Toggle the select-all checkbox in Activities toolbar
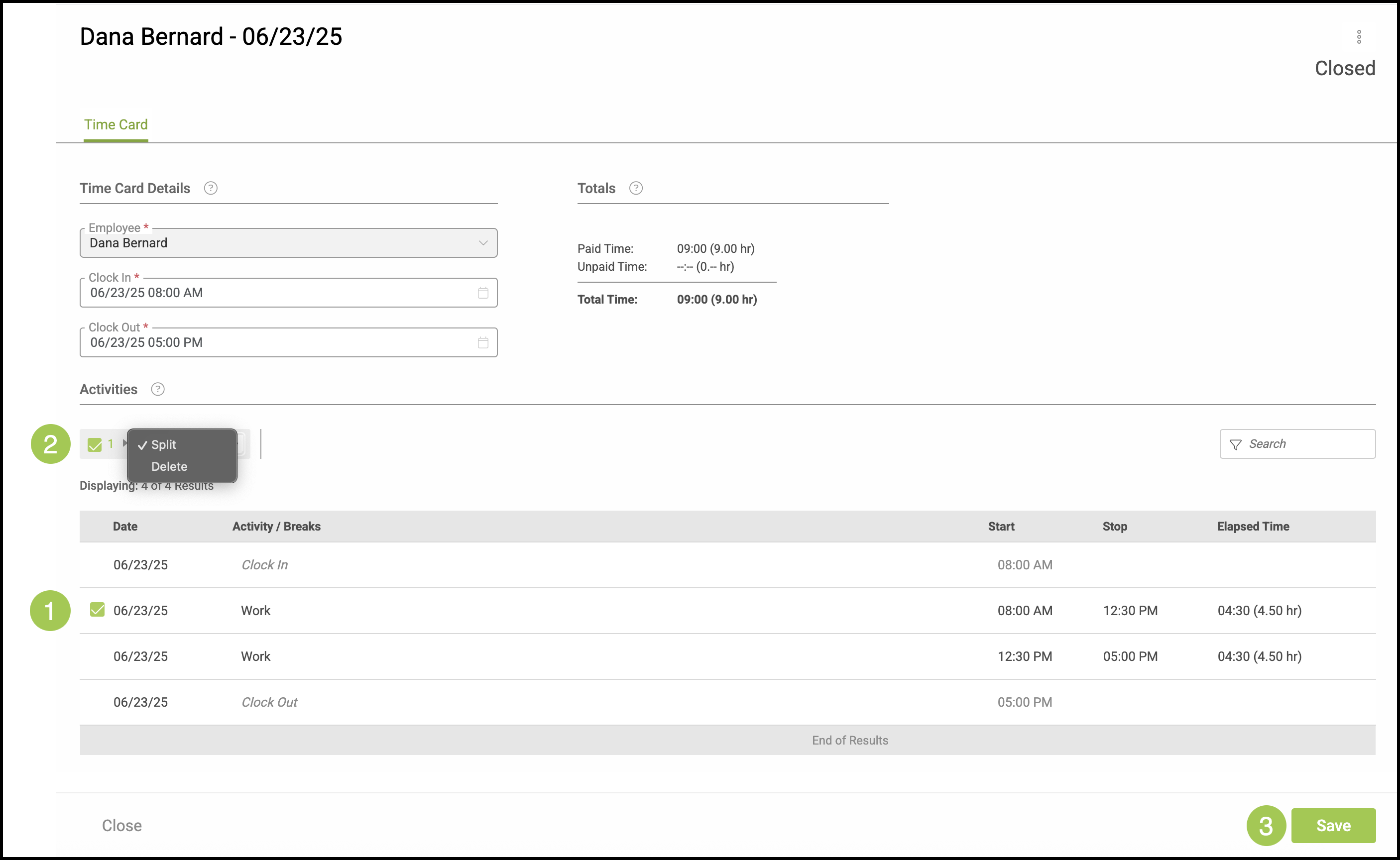This screenshot has height=860, width=1400. [x=95, y=444]
